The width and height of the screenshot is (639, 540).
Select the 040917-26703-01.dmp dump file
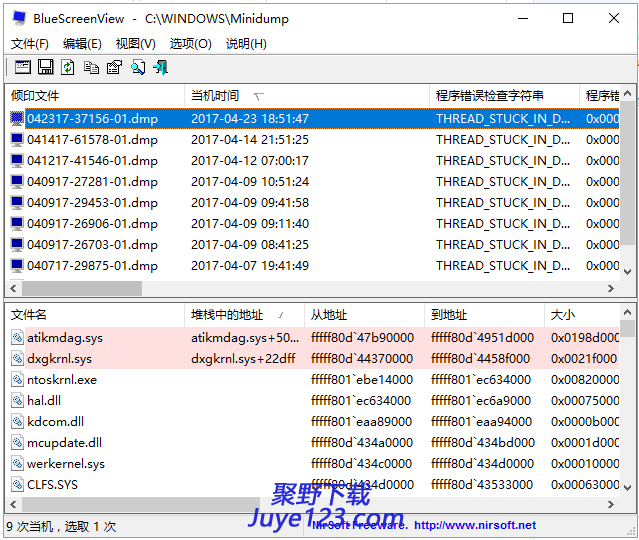pyautogui.click(x=93, y=245)
